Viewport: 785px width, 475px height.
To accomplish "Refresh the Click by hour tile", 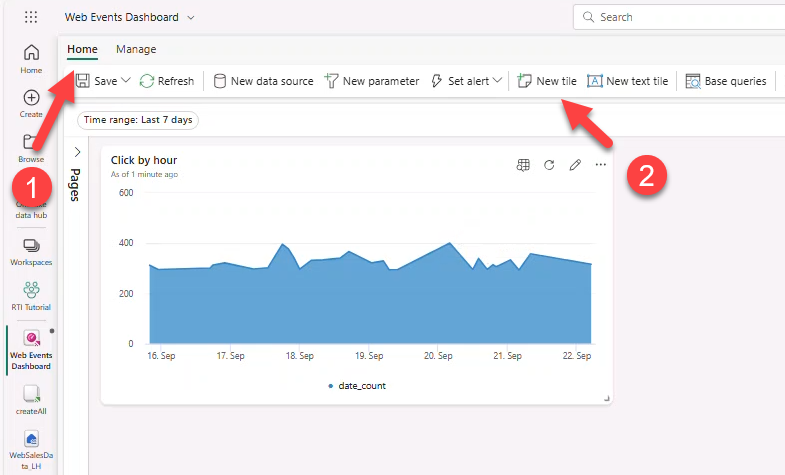I will click(x=549, y=165).
